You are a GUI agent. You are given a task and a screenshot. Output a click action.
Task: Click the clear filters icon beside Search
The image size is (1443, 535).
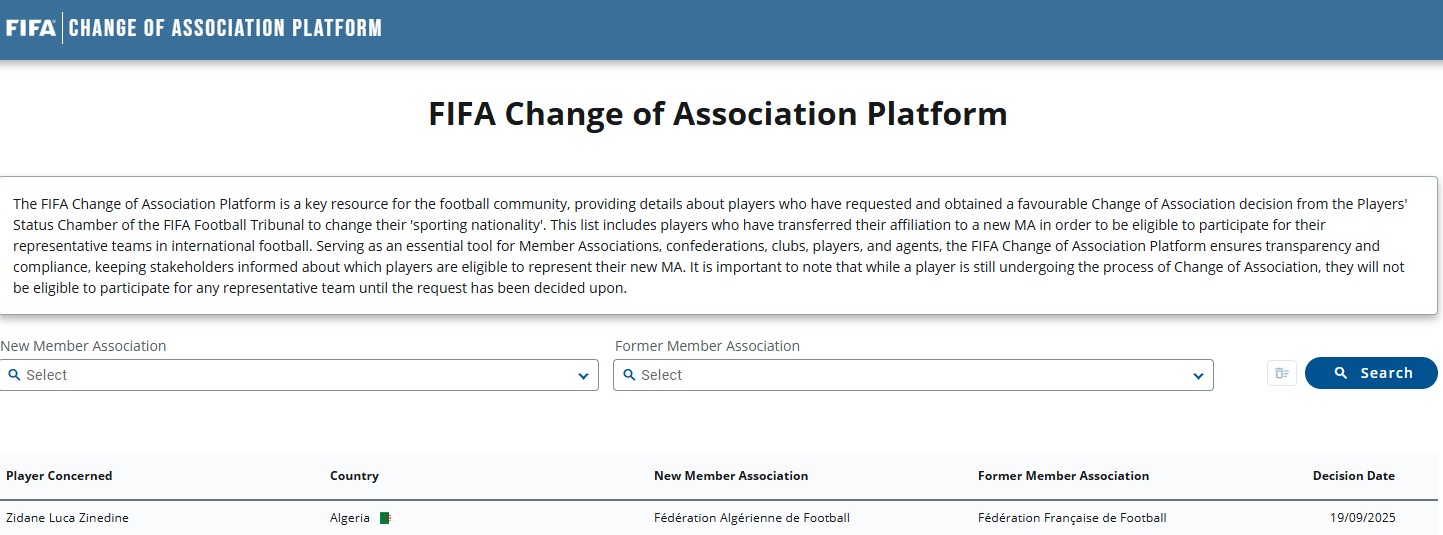tap(1281, 374)
